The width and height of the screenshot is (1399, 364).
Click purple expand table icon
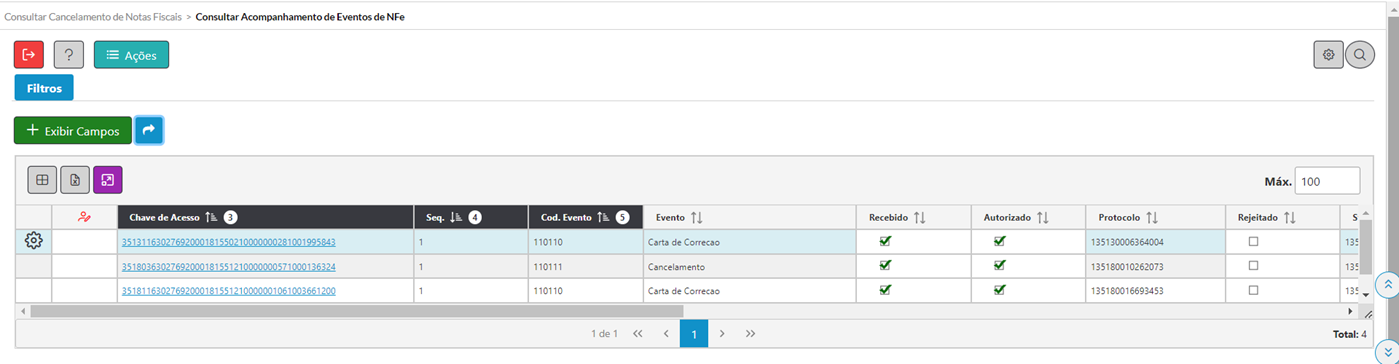tap(108, 180)
